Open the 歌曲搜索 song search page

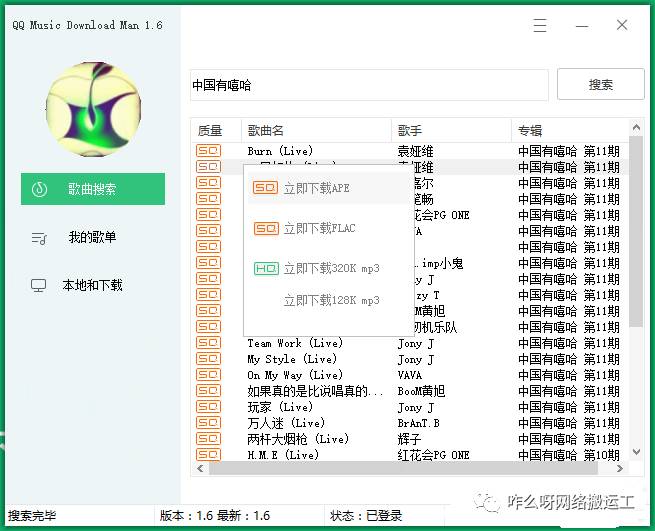[x=93, y=189]
